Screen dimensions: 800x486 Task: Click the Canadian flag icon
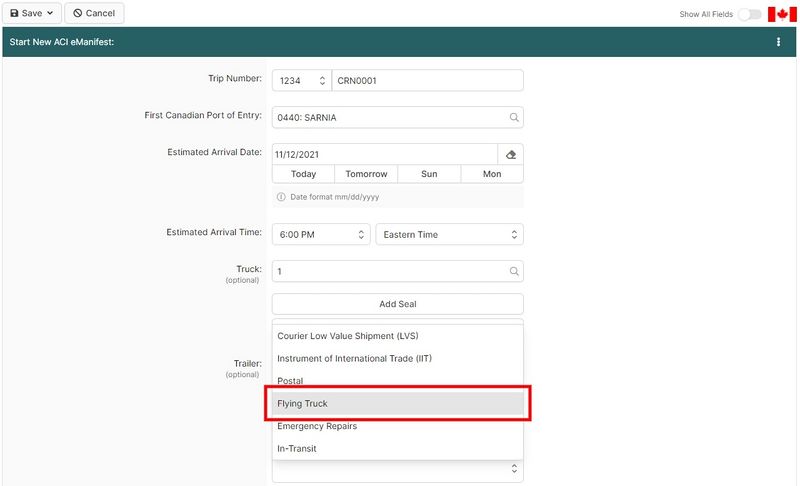tap(781, 14)
